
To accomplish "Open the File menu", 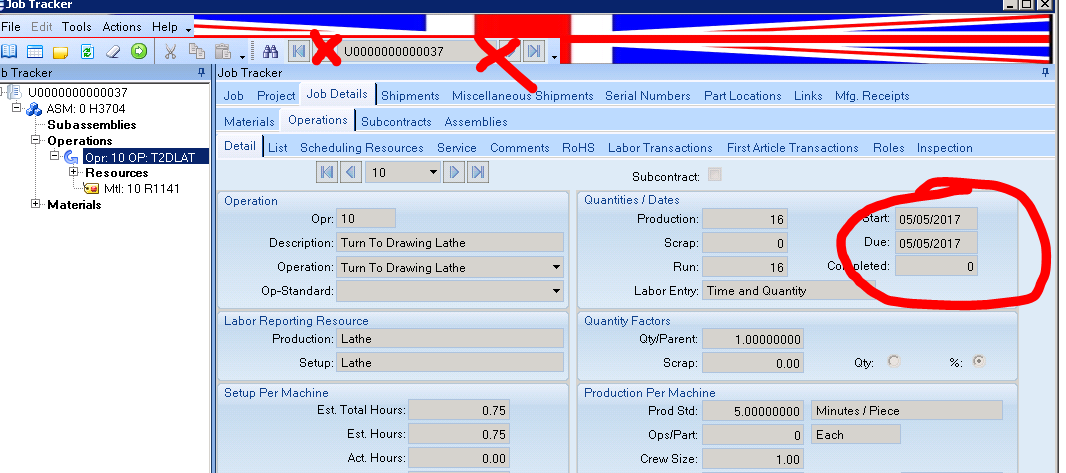I will click(x=11, y=27).
